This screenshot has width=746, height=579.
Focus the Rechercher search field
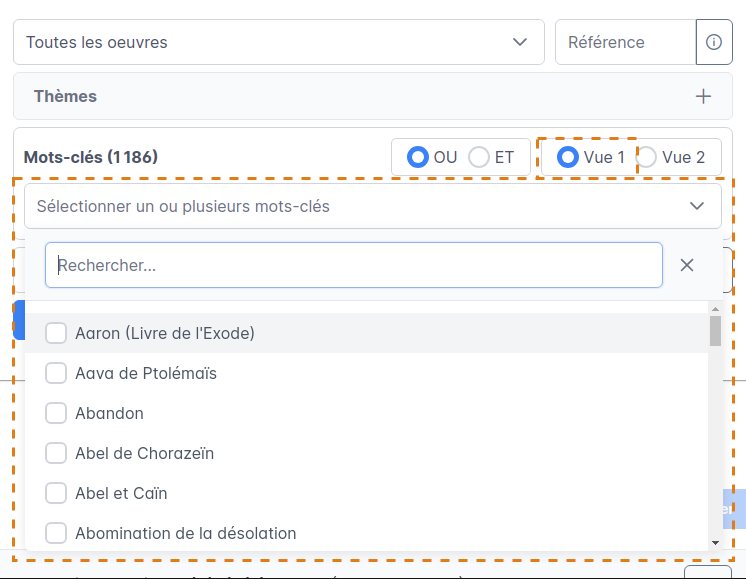(x=354, y=265)
